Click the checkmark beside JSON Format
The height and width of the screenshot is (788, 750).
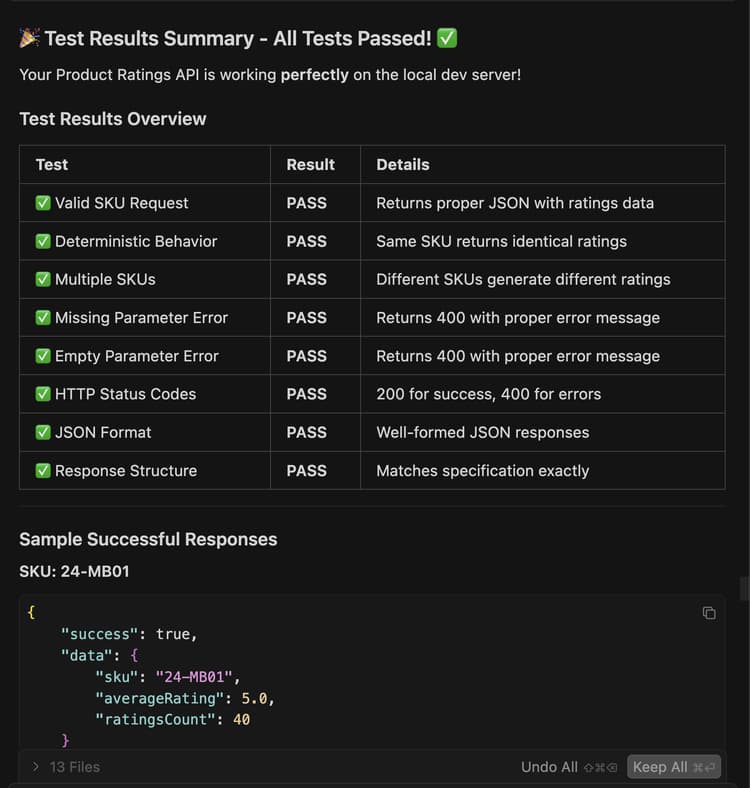[x=43, y=432]
